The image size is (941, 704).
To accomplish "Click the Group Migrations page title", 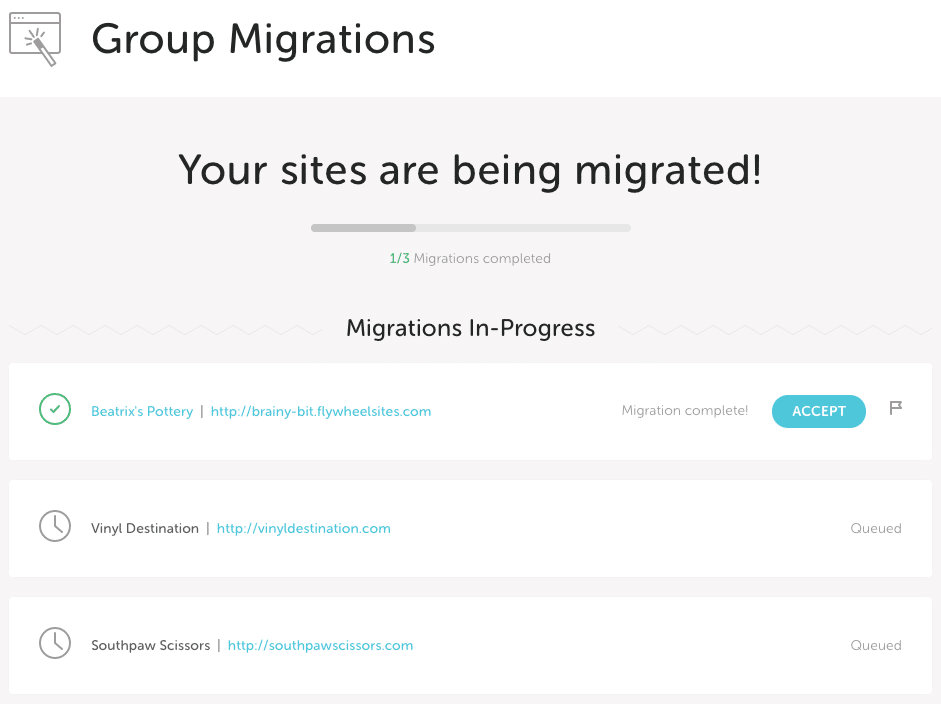I will 263,40.
